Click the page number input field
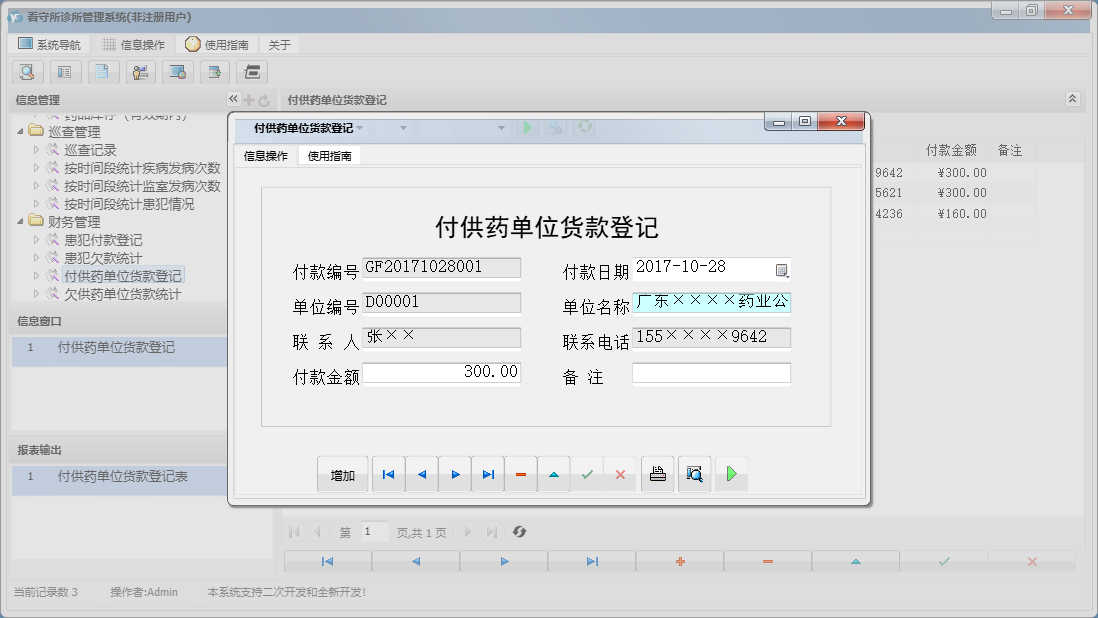The height and width of the screenshot is (618, 1098). coord(375,532)
